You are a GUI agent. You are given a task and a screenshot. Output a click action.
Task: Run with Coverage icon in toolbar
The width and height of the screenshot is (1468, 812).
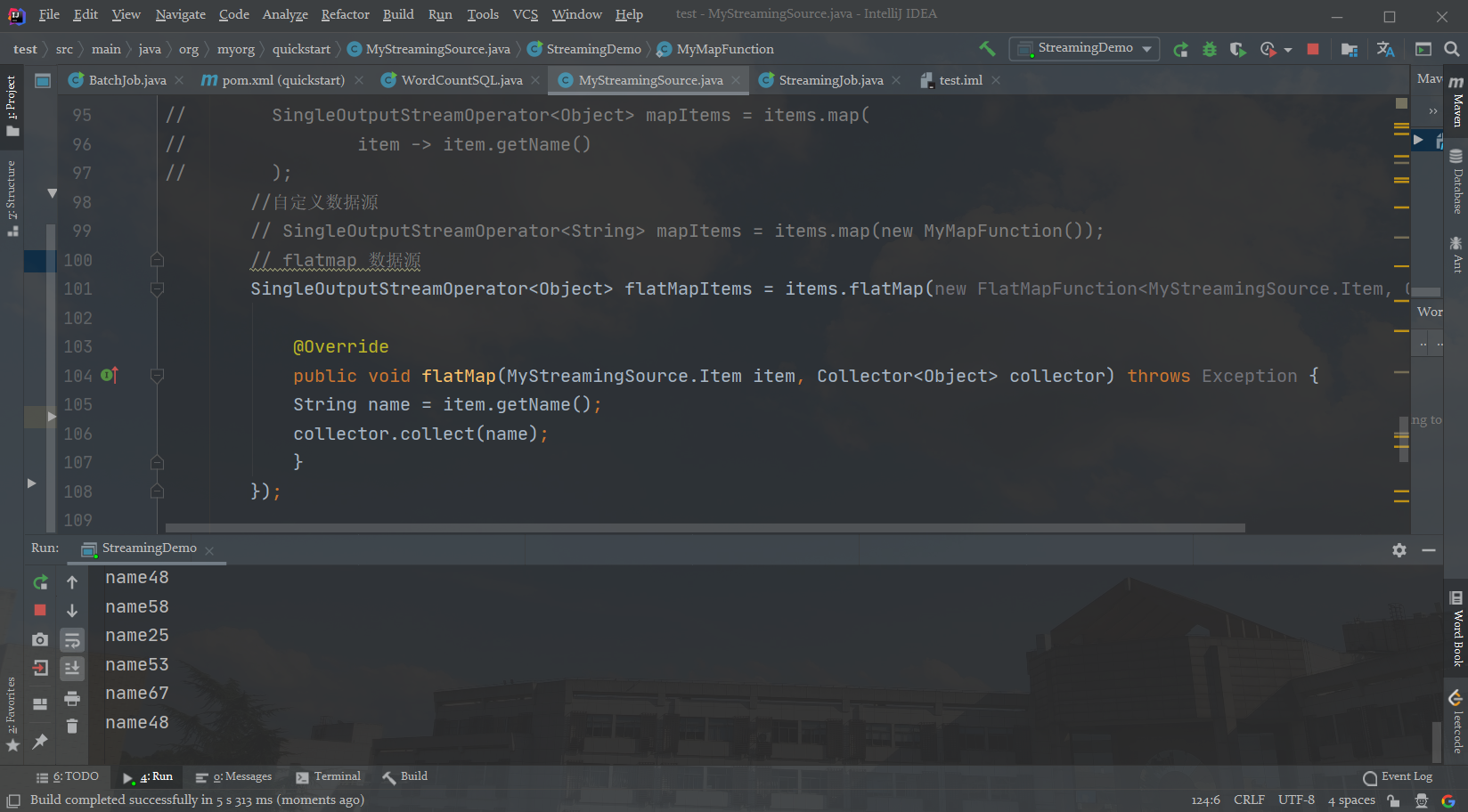(x=1237, y=50)
